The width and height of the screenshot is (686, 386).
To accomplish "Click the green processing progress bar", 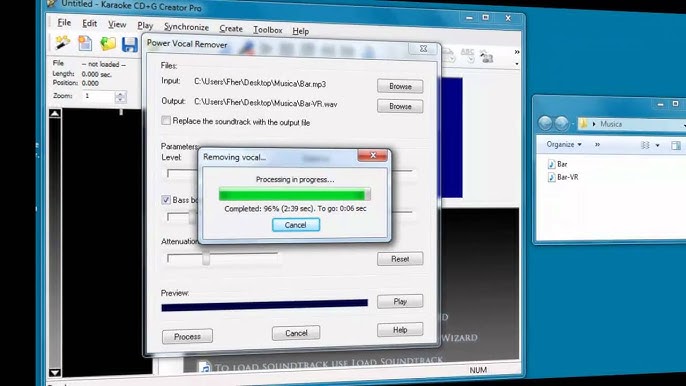I will 294,194.
